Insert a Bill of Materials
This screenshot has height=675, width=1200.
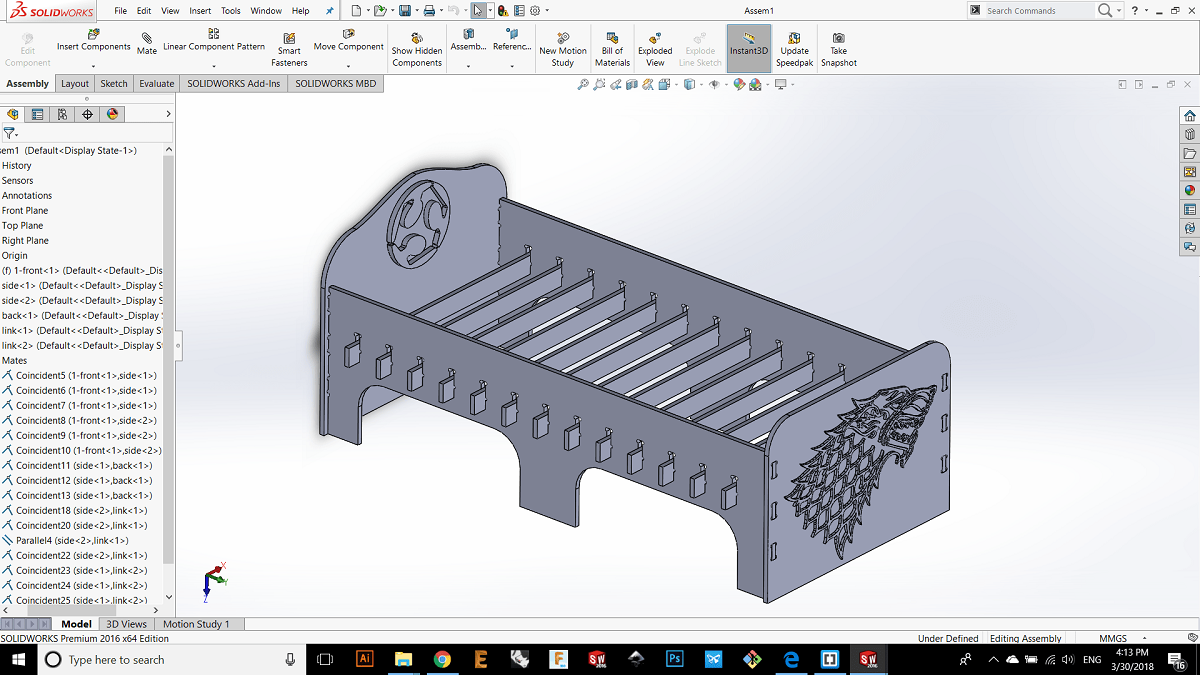click(x=612, y=50)
